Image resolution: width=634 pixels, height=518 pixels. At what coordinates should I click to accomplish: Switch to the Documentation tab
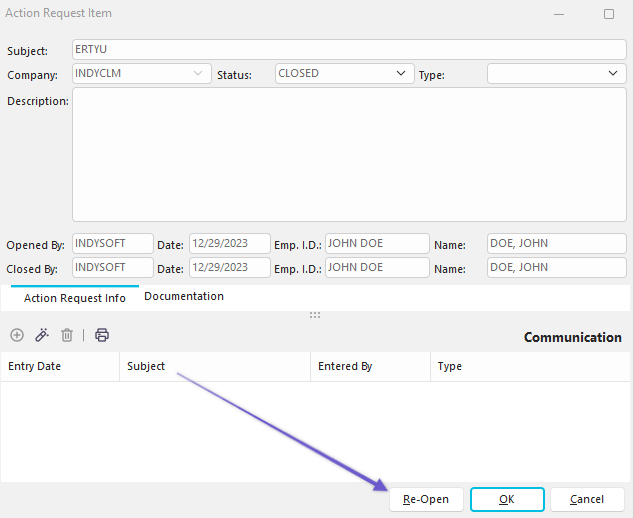pos(184,297)
